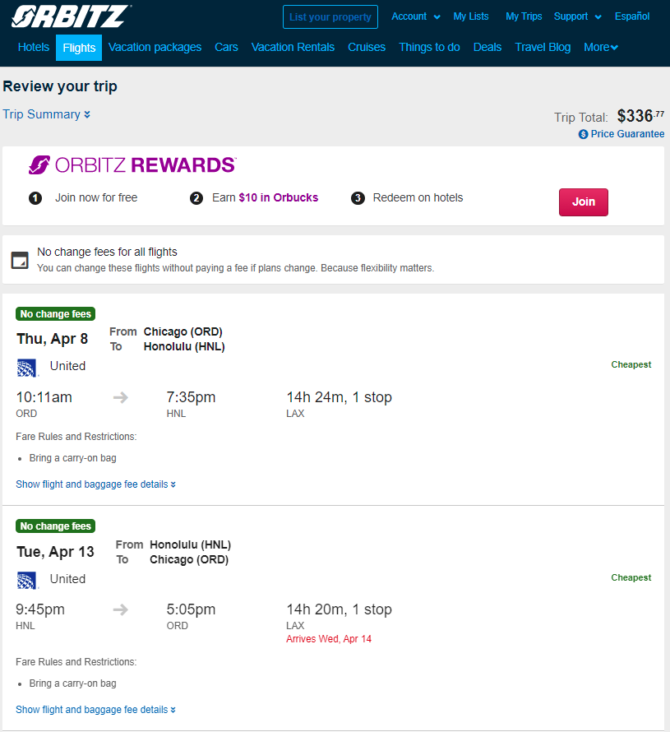This screenshot has width=670, height=732.
Task: Open the Price Guarantee link
Action: tap(627, 134)
